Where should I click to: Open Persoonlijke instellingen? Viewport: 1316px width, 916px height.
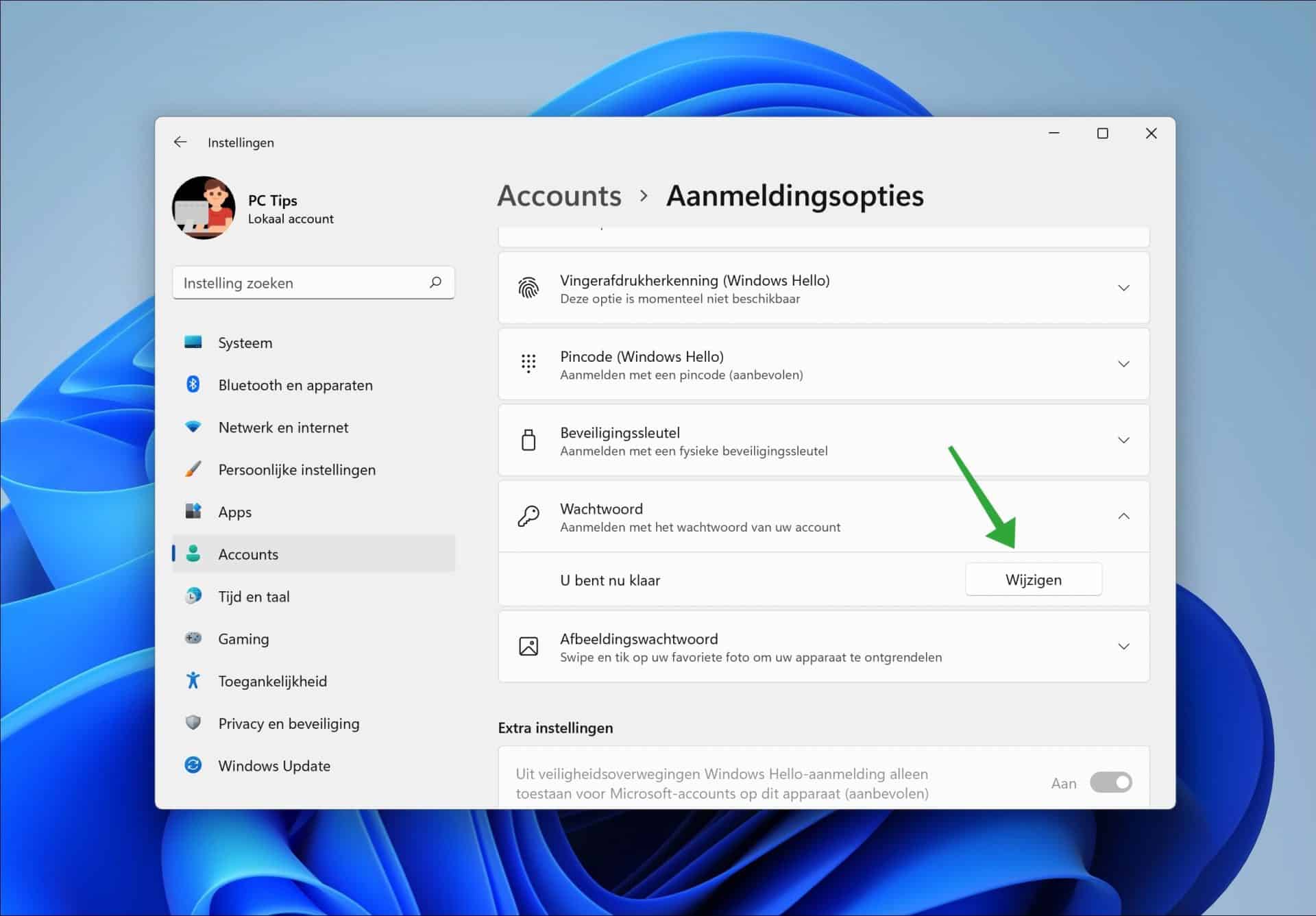(297, 469)
